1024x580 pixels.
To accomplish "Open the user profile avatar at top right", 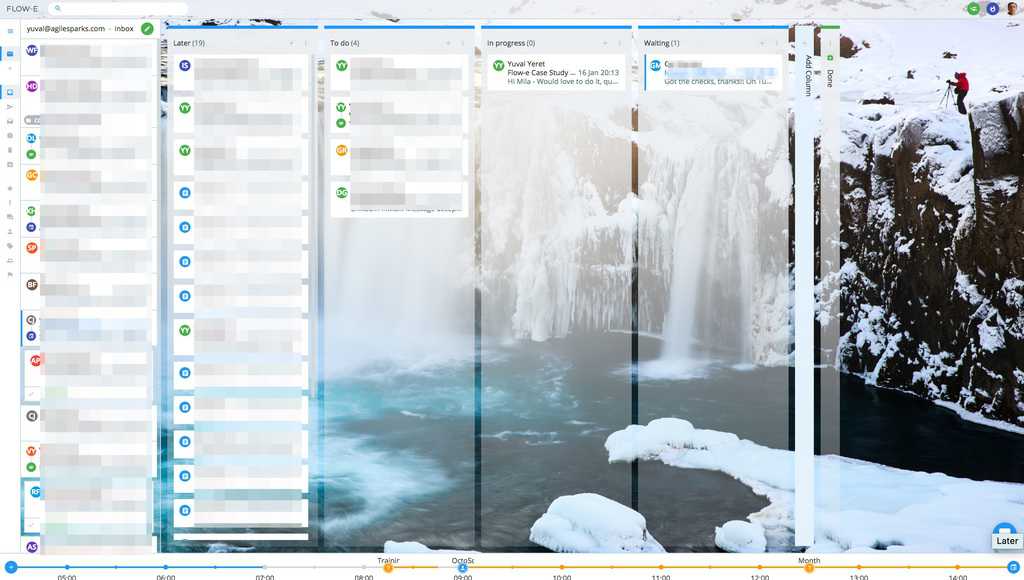I will pyautogui.click(x=1012, y=8).
